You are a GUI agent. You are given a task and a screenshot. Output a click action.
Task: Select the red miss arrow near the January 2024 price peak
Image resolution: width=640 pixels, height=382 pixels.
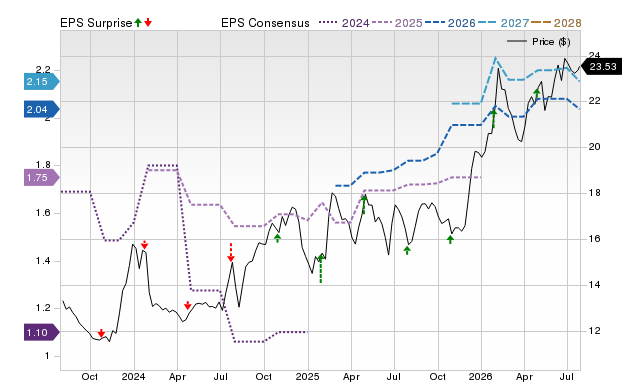click(x=144, y=245)
